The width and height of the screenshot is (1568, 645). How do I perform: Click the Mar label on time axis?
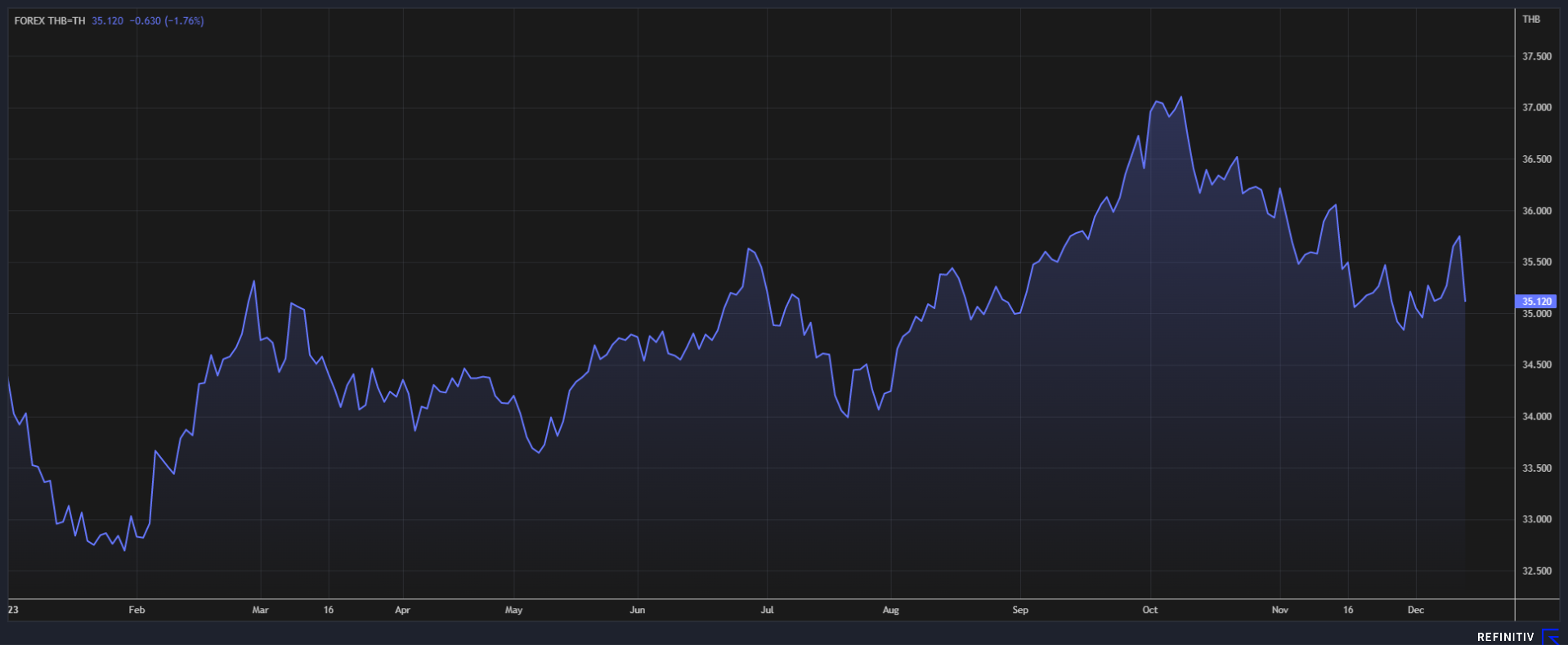coord(260,610)
